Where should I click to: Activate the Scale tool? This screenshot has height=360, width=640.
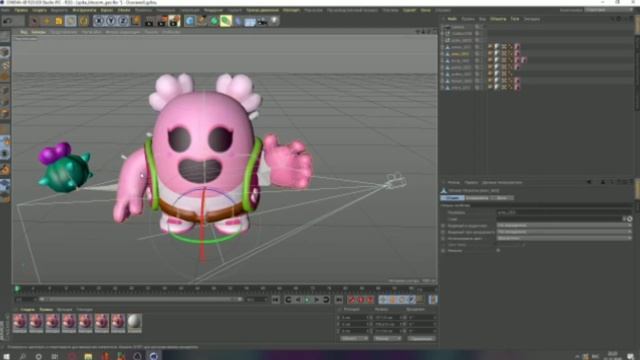59,21
